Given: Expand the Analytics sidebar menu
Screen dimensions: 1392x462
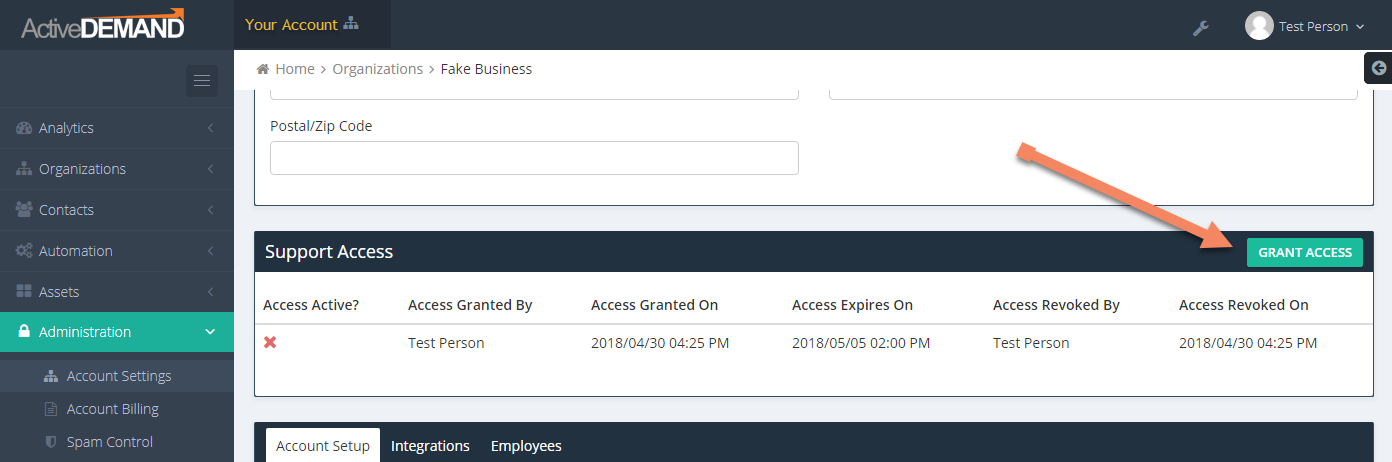Looking at the screenshot, I should click(117, 128).
